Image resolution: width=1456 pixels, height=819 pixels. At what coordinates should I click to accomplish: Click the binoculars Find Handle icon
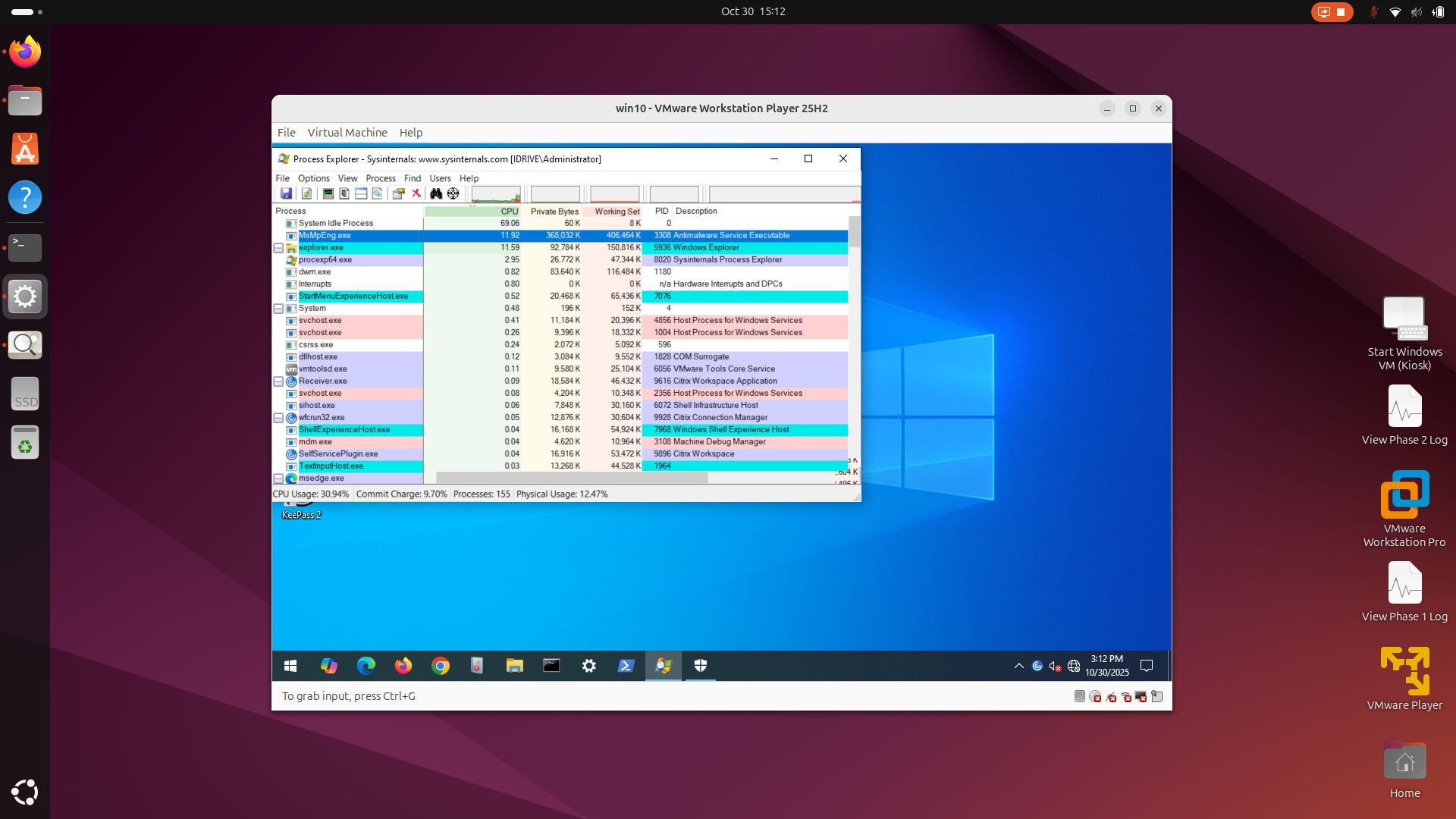pos(436,193)
